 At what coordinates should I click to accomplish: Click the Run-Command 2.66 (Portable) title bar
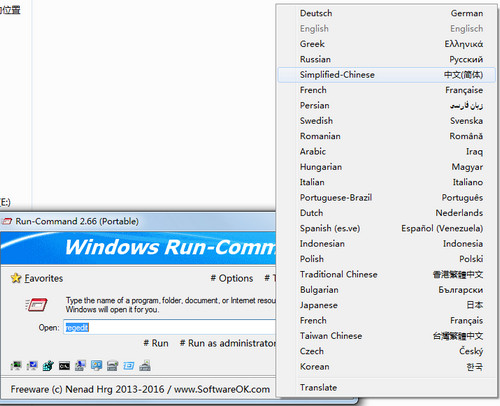tap(138, 221)
